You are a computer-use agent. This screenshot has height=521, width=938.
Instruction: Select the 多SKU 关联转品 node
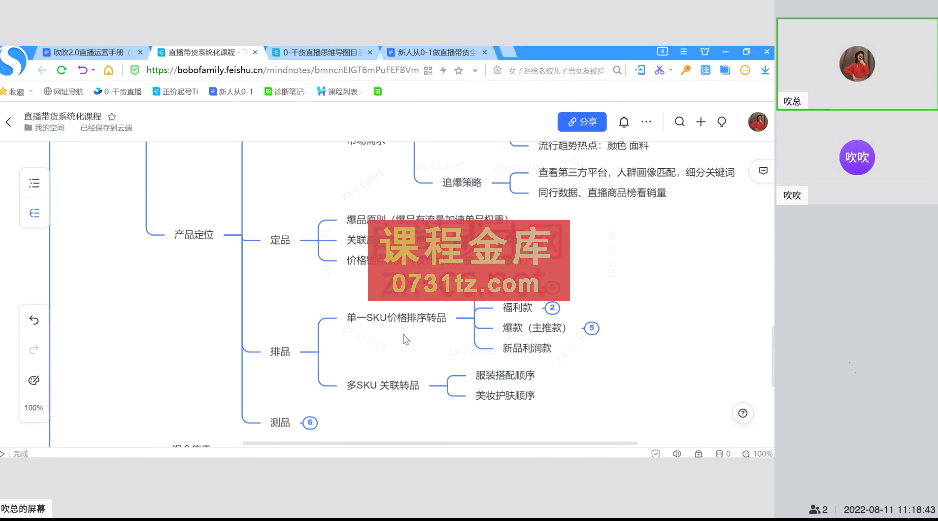coord(383,385)
